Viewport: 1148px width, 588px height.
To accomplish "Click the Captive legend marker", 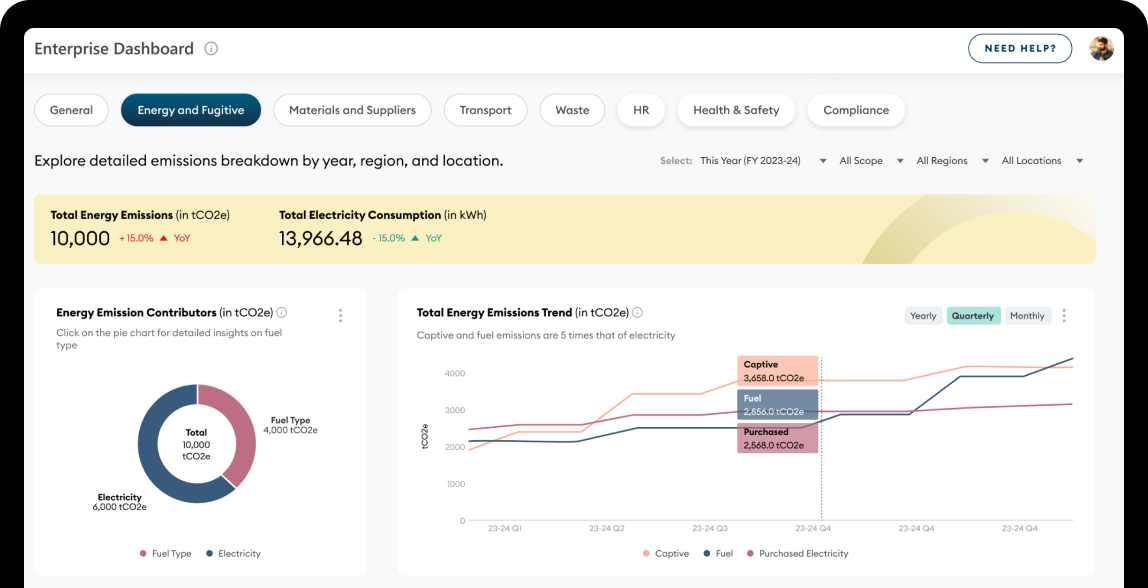I will pyautogui.click(x=646, y=553).
